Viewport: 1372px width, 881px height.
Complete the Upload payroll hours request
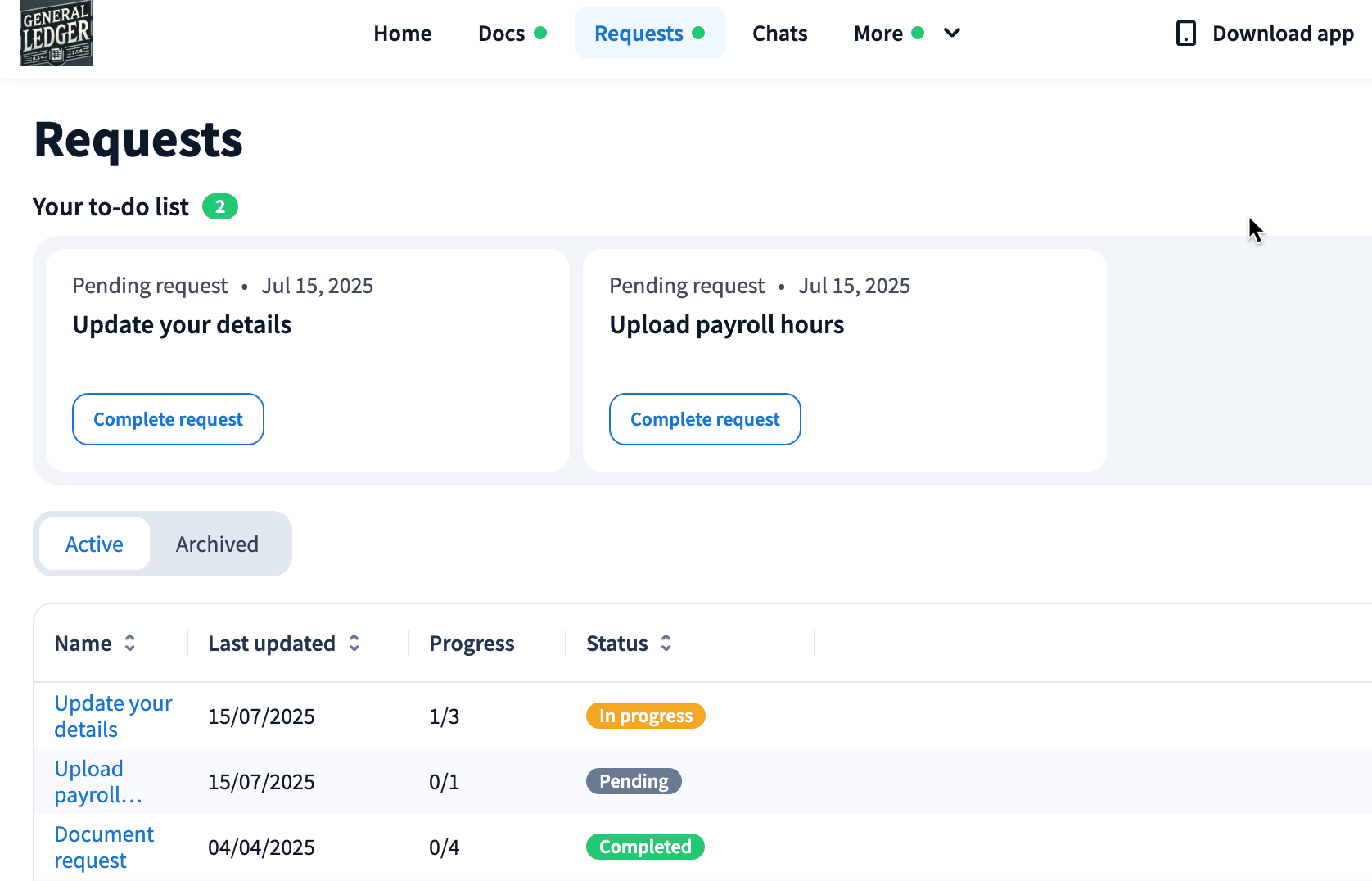pyautogui.click(x=705, y=419)
